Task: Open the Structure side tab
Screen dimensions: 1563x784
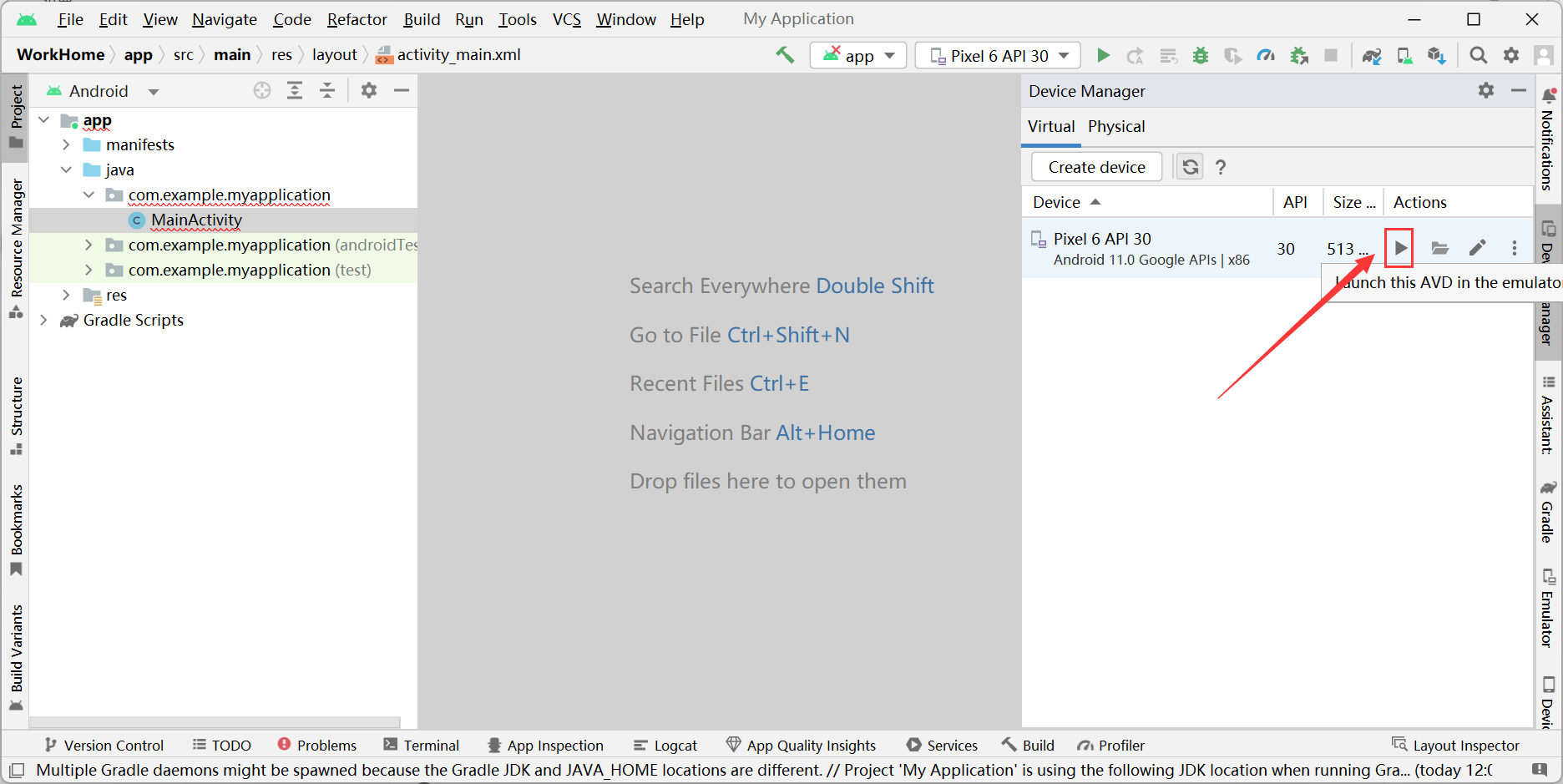Action: 16,415
